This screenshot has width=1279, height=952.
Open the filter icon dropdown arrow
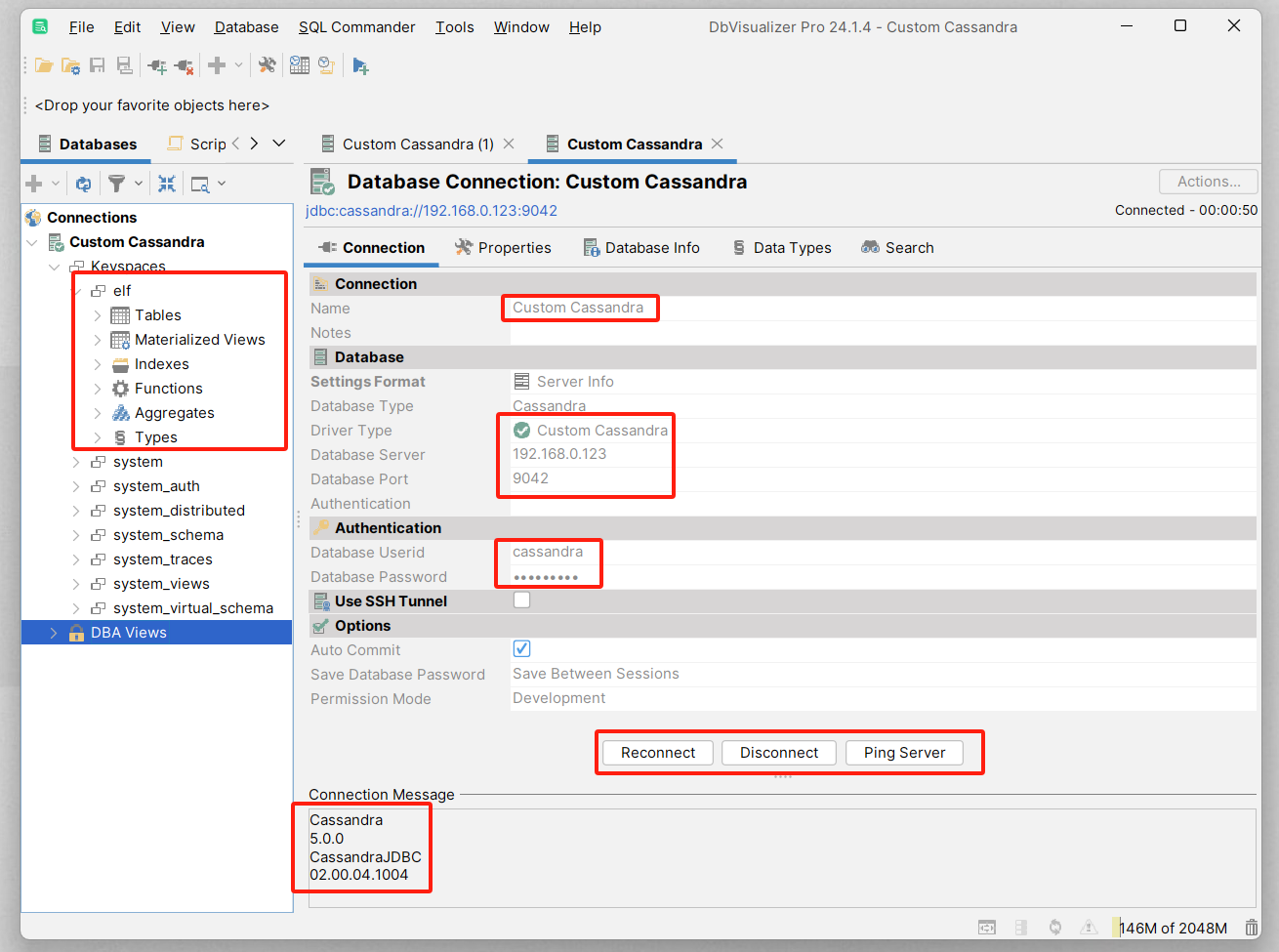point(139,184)
